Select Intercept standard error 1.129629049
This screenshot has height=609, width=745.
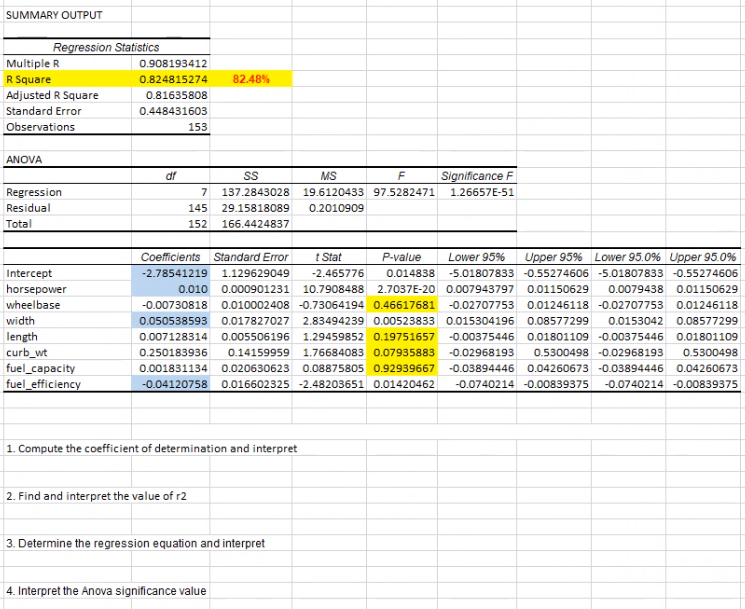[255, 273]
